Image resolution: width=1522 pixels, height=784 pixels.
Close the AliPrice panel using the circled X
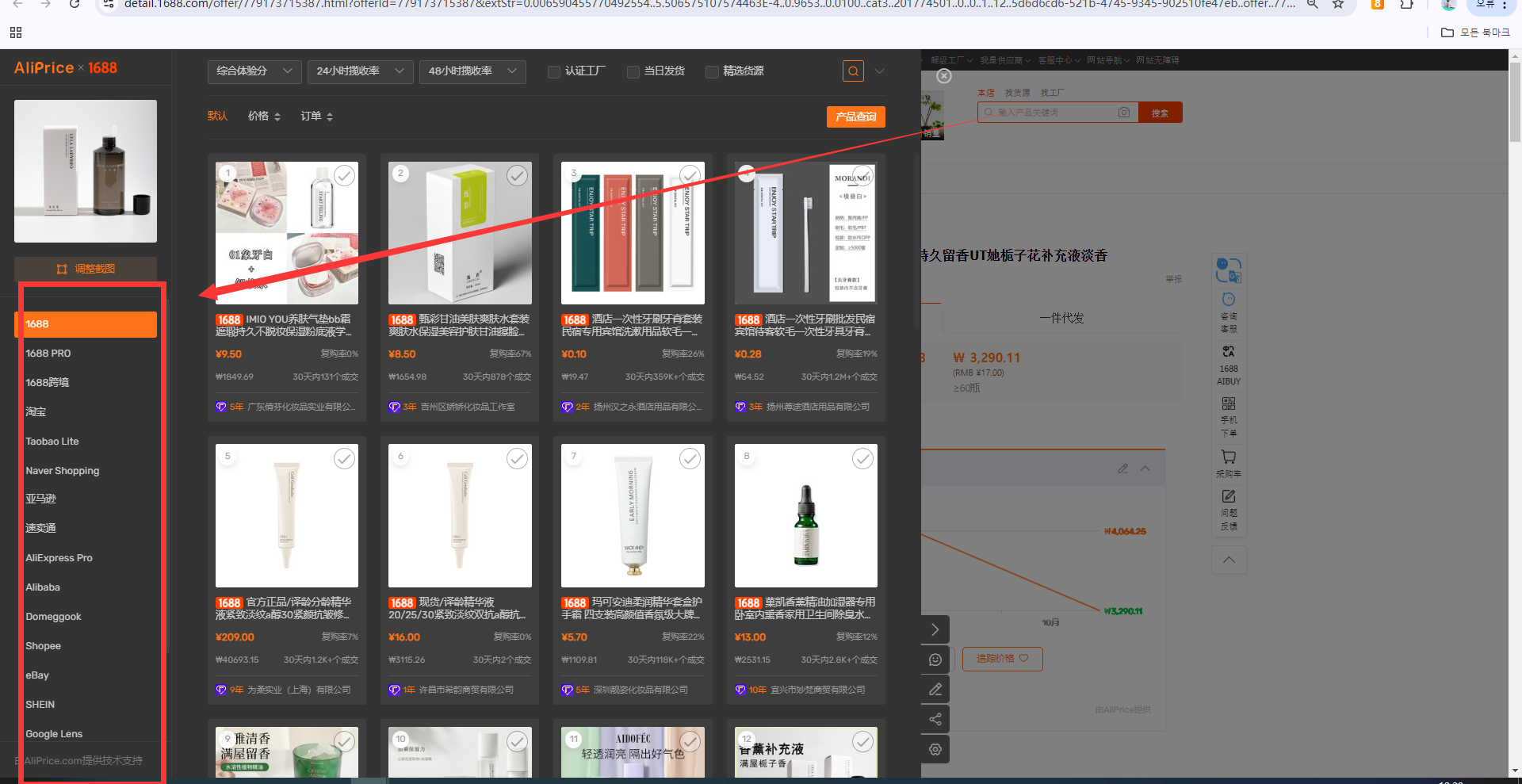tap(944, 76)
